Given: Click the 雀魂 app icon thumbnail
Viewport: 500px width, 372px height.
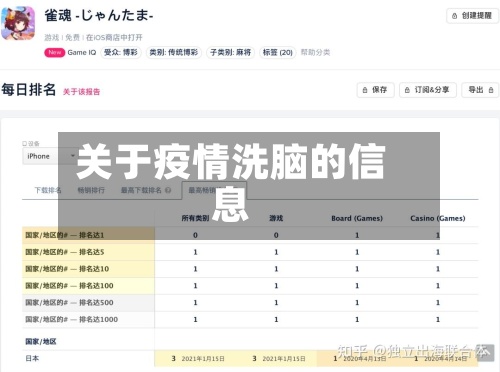Looking at the screenshot, I should (18, 23).
